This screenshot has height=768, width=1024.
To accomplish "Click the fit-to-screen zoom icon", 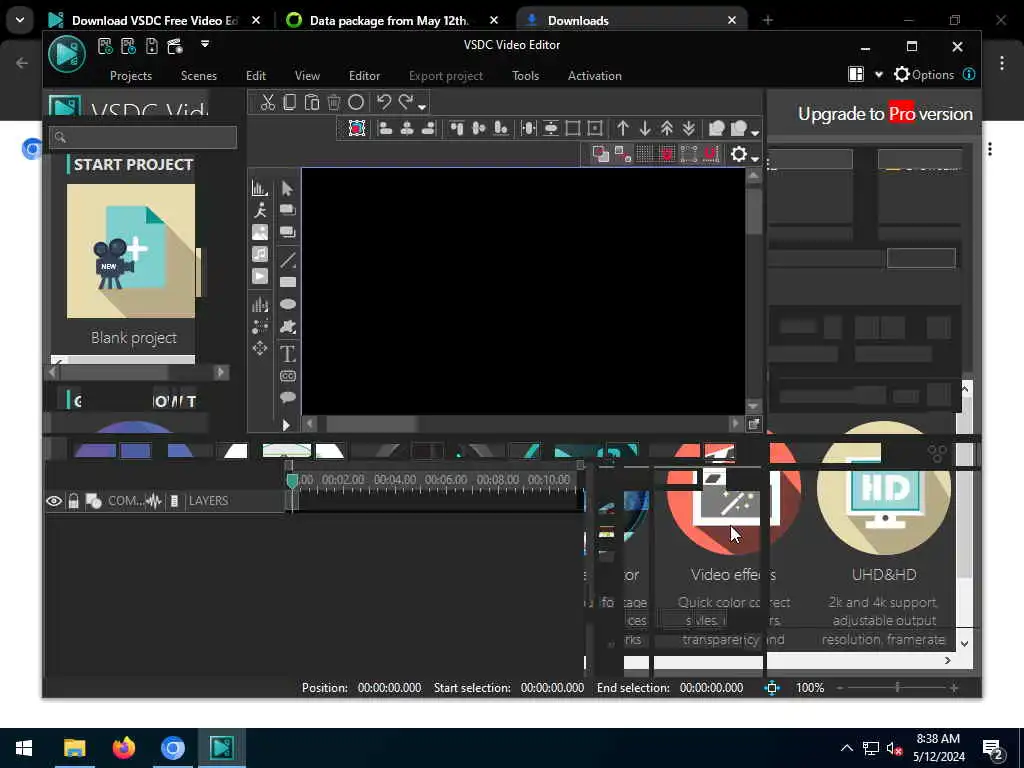I will pyautogui.click(x=772, y=688).
